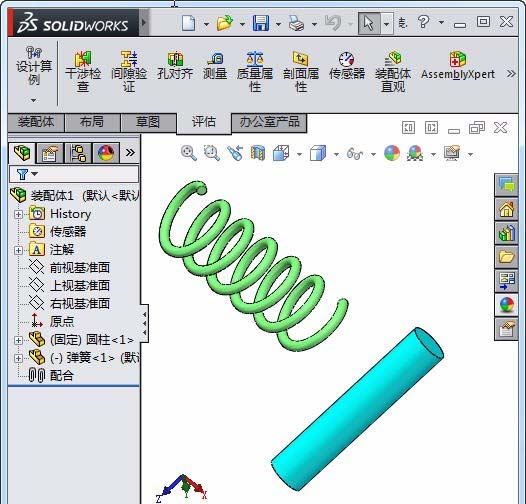Select 配合 mates folder in tree
The height and width of the screenshot is (504, 526).
(x=61, y=375)
